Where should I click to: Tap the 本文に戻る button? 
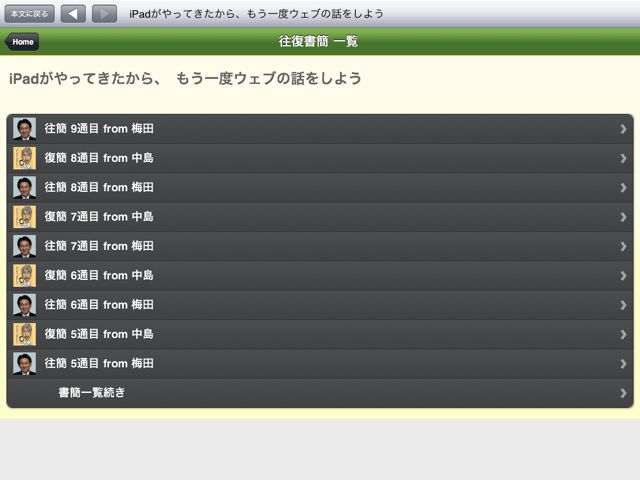pos(29,14)
